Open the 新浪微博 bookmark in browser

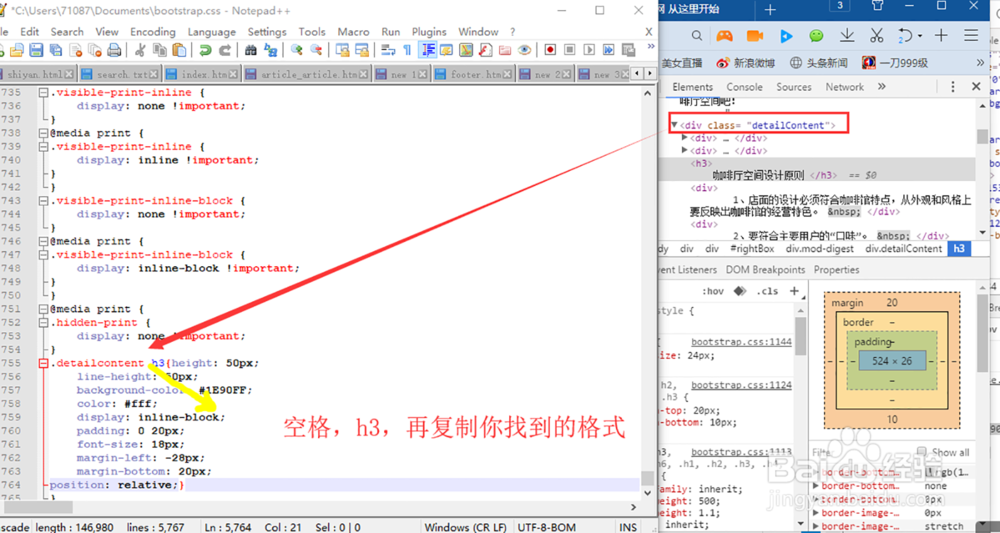point(745,62)
